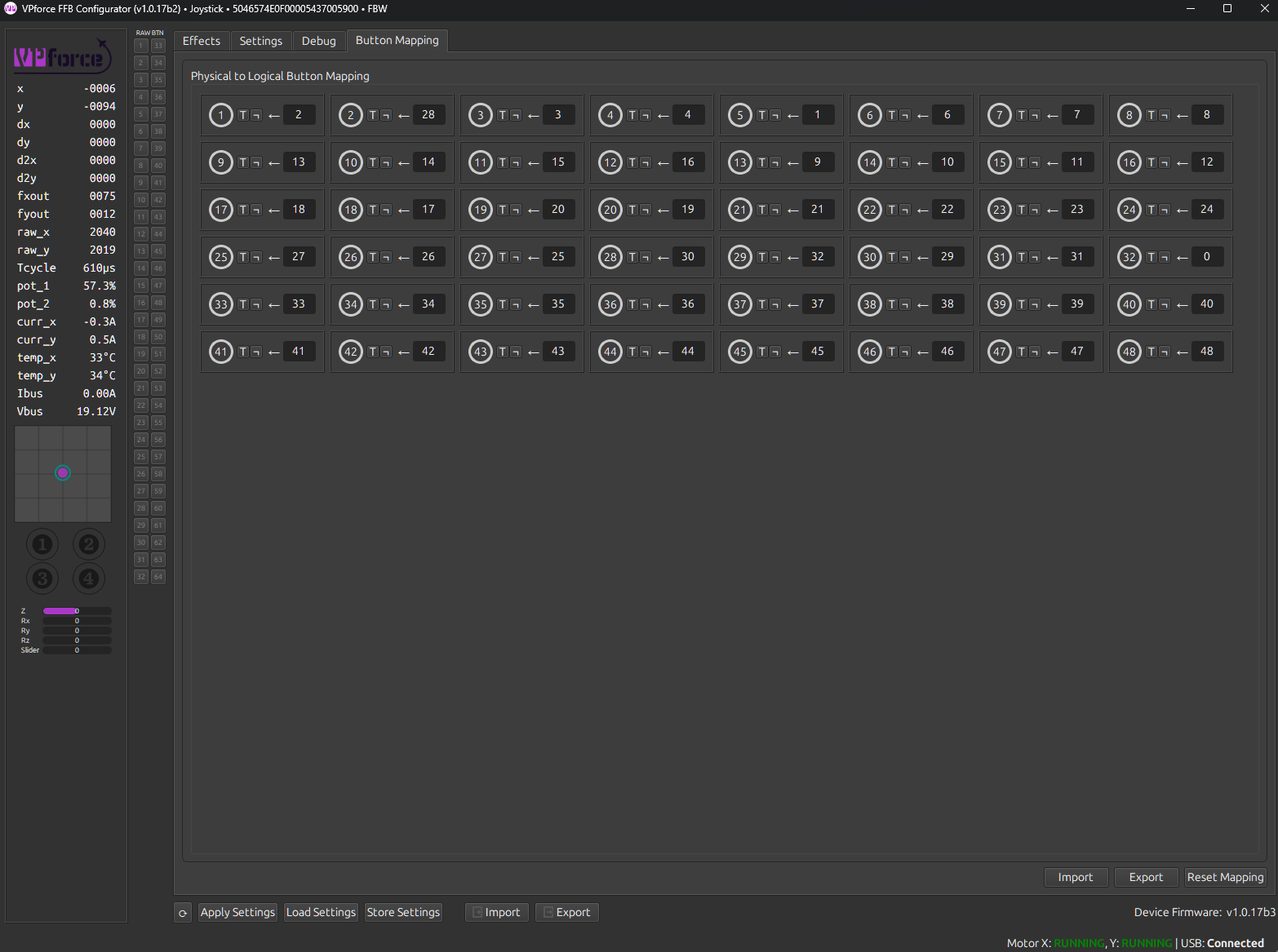Click the VPforce logo
1278x952 pixels.
(62, 56)
